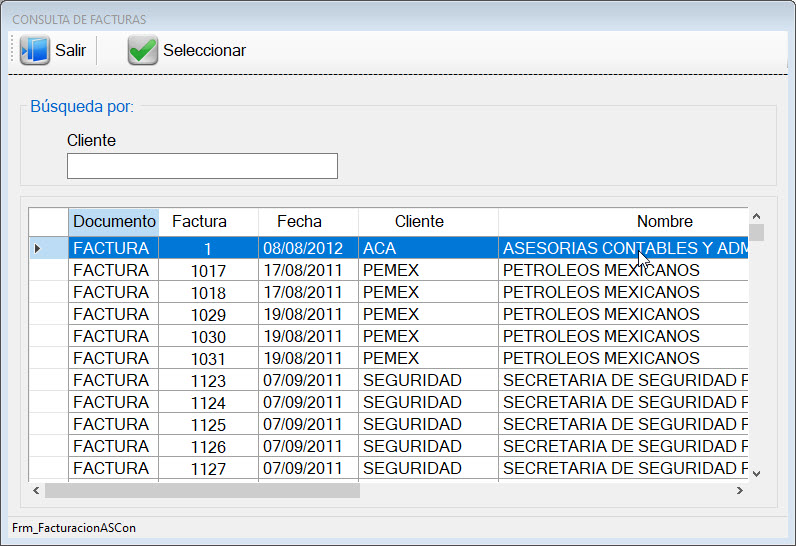Click date 17/08/2011 in row 1017
The height and width of the screenshot is (546, 796).
pyautogui.click(x=309, y=270)
